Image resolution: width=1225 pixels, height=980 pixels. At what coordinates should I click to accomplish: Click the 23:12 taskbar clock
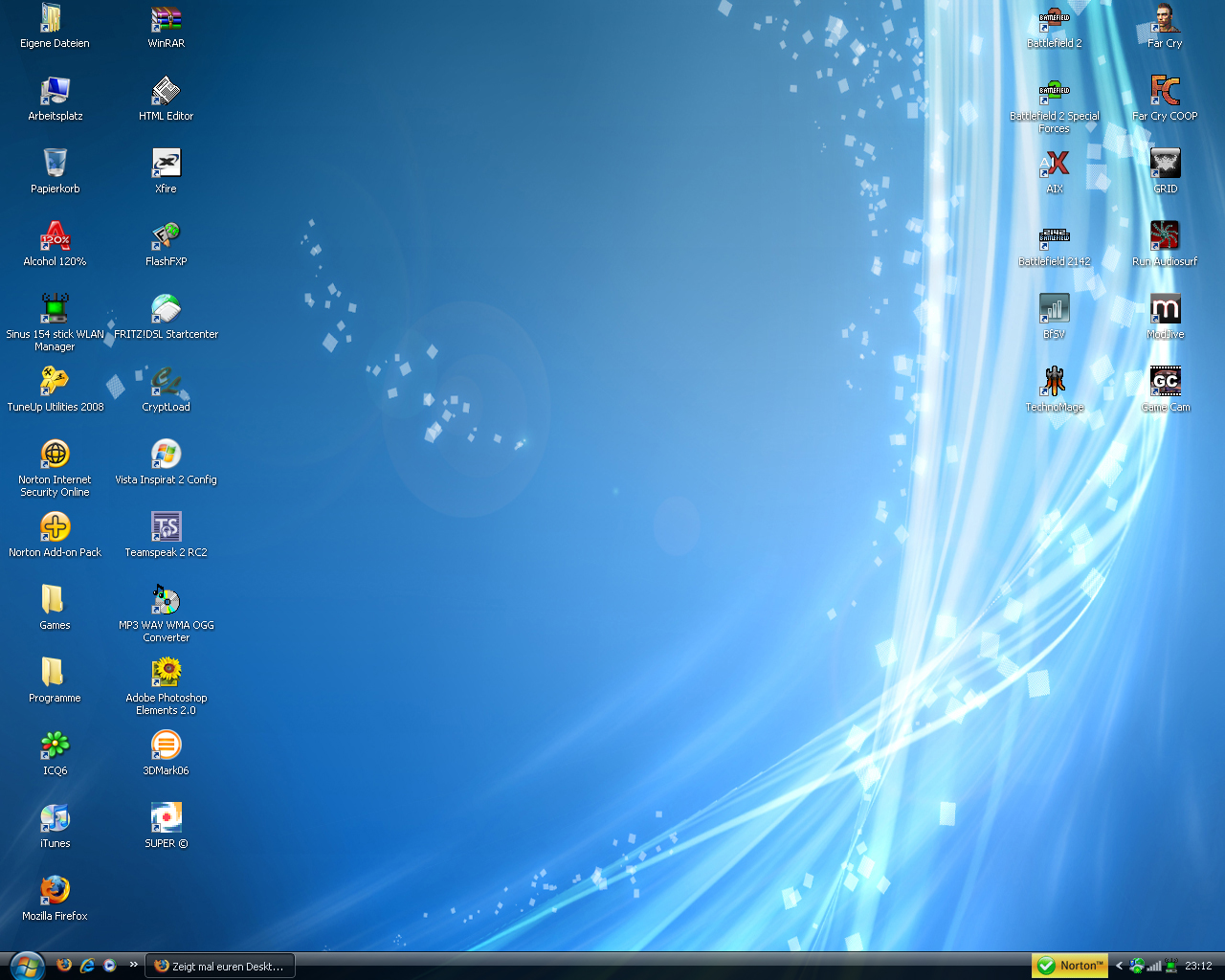(x=1198, y=966)
